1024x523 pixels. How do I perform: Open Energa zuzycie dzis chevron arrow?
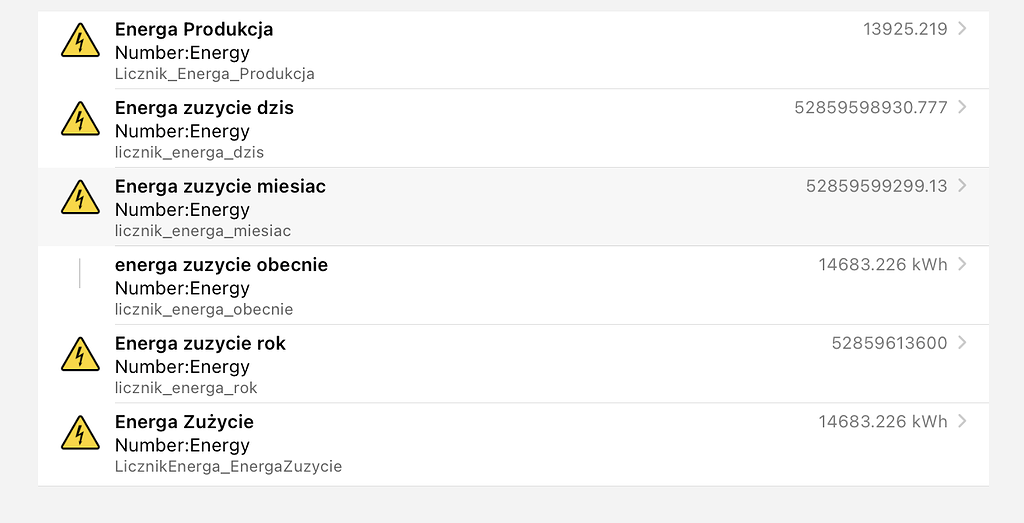(962, 107)
